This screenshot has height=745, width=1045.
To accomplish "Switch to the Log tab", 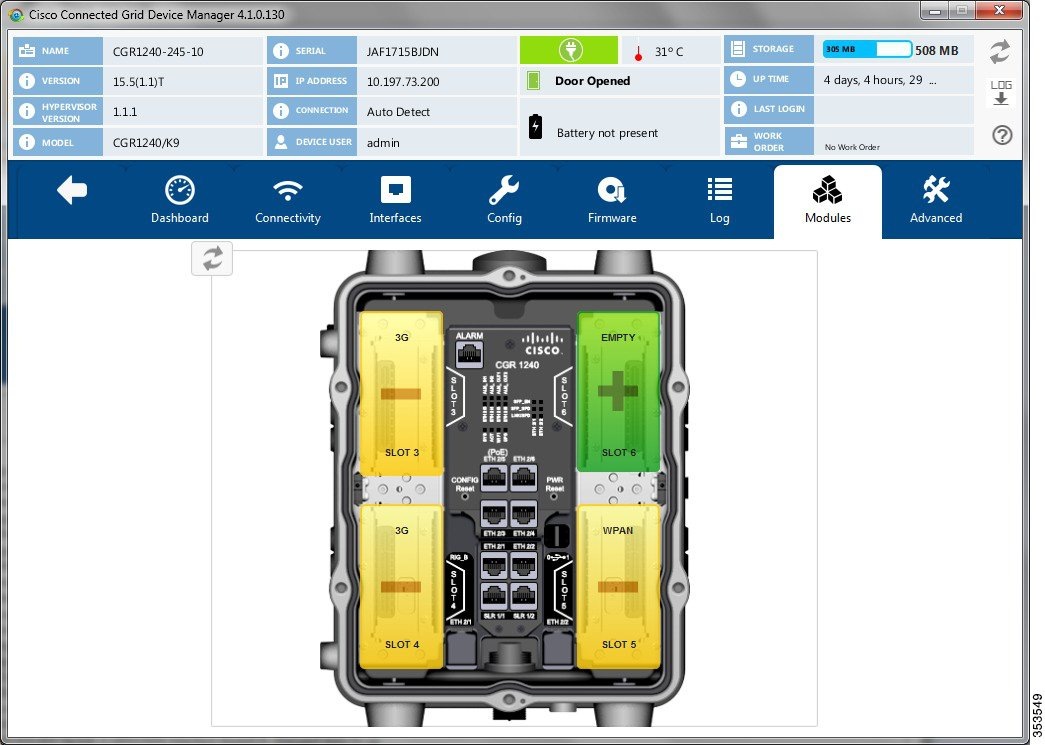I will pos(720,200).
